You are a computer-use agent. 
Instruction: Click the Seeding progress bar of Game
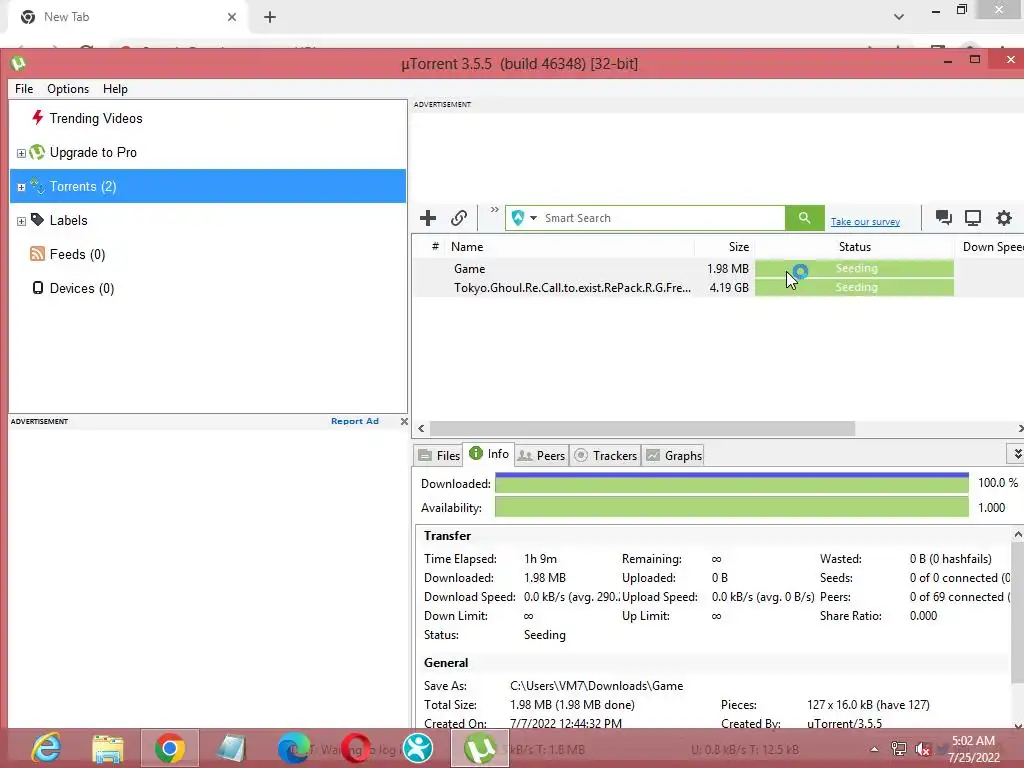tap(854, 268)
